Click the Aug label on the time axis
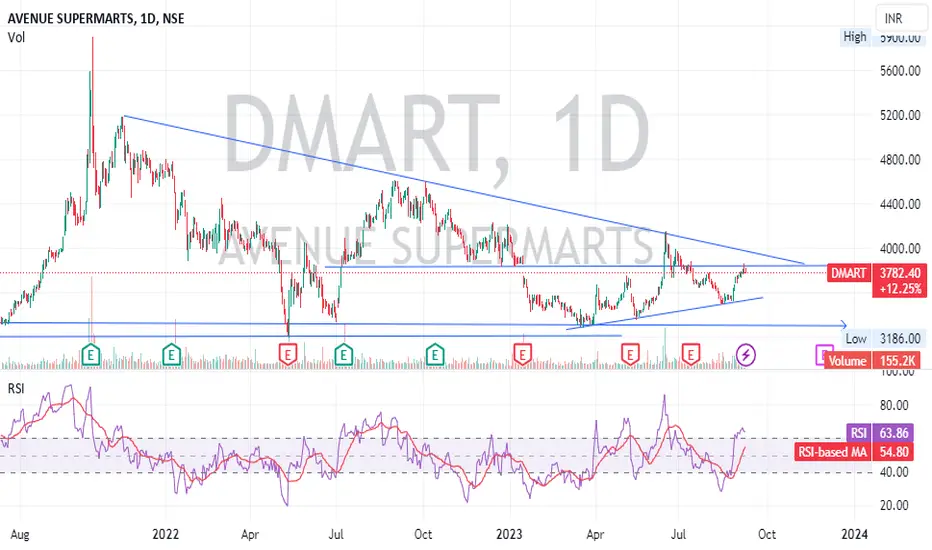This screenshot has height=550, width=932. click(x=20, y=535)
